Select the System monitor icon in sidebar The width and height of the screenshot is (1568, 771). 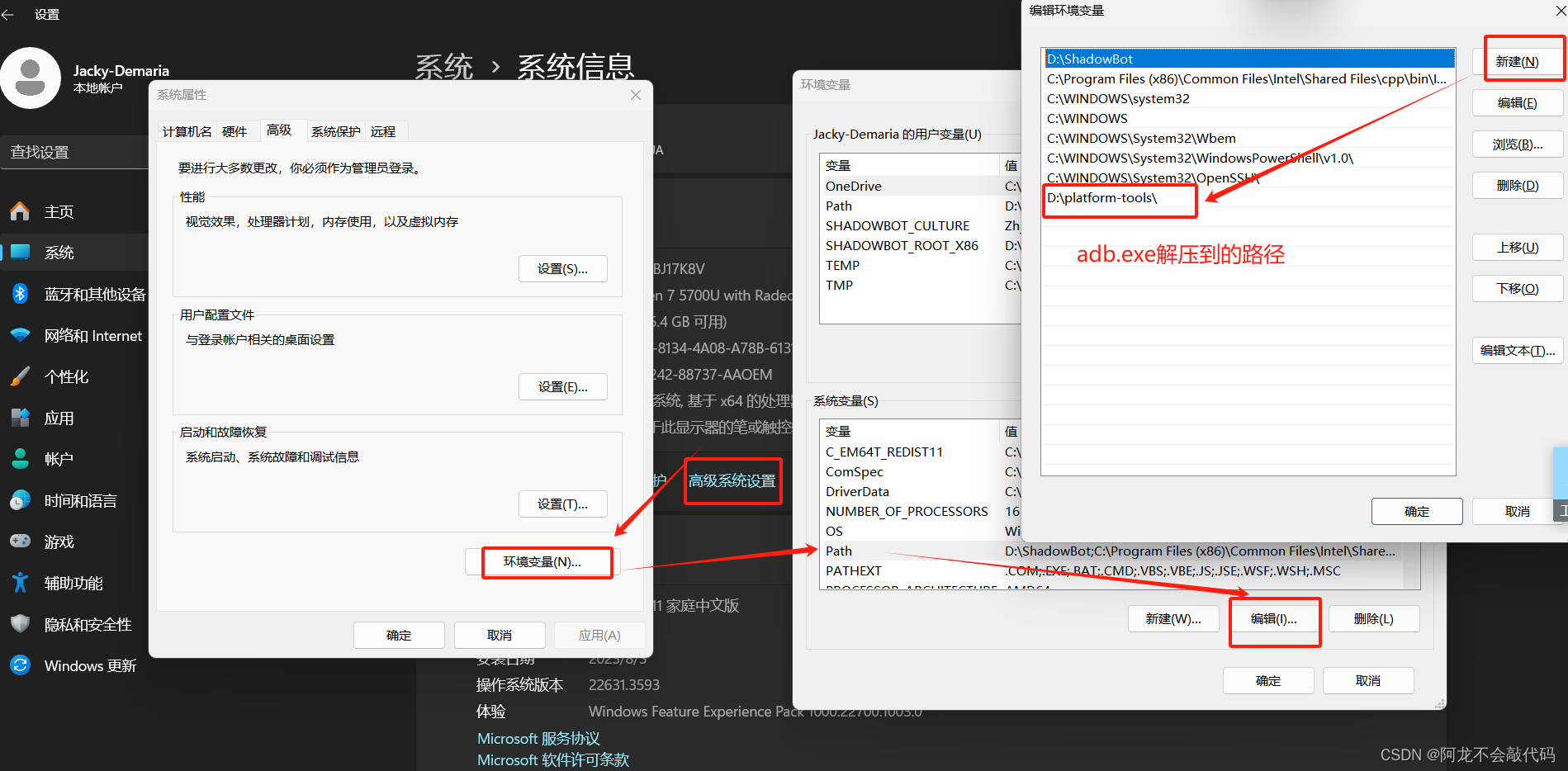(20, 253)
